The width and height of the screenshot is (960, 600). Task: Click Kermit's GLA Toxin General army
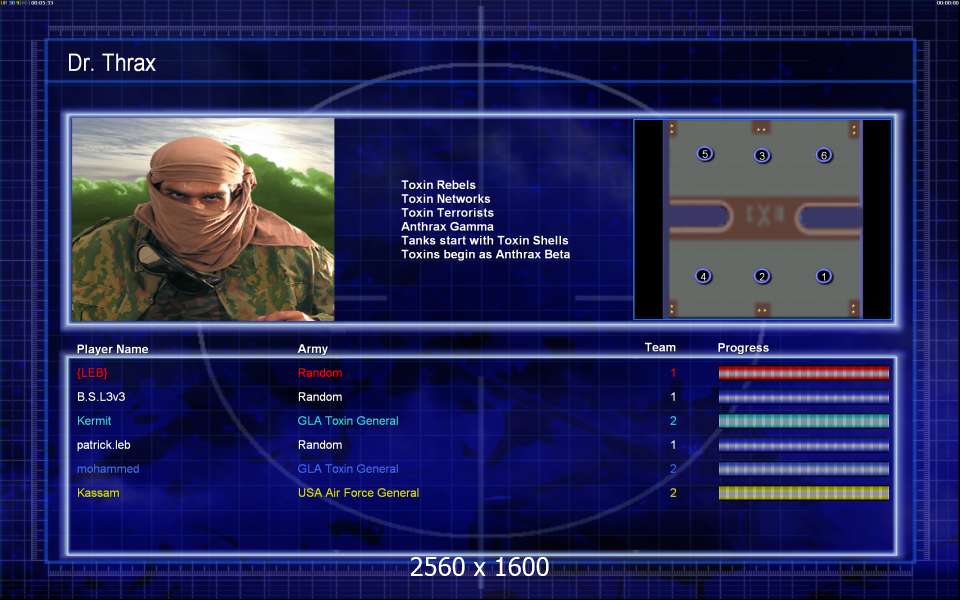[x=348, y=421]
